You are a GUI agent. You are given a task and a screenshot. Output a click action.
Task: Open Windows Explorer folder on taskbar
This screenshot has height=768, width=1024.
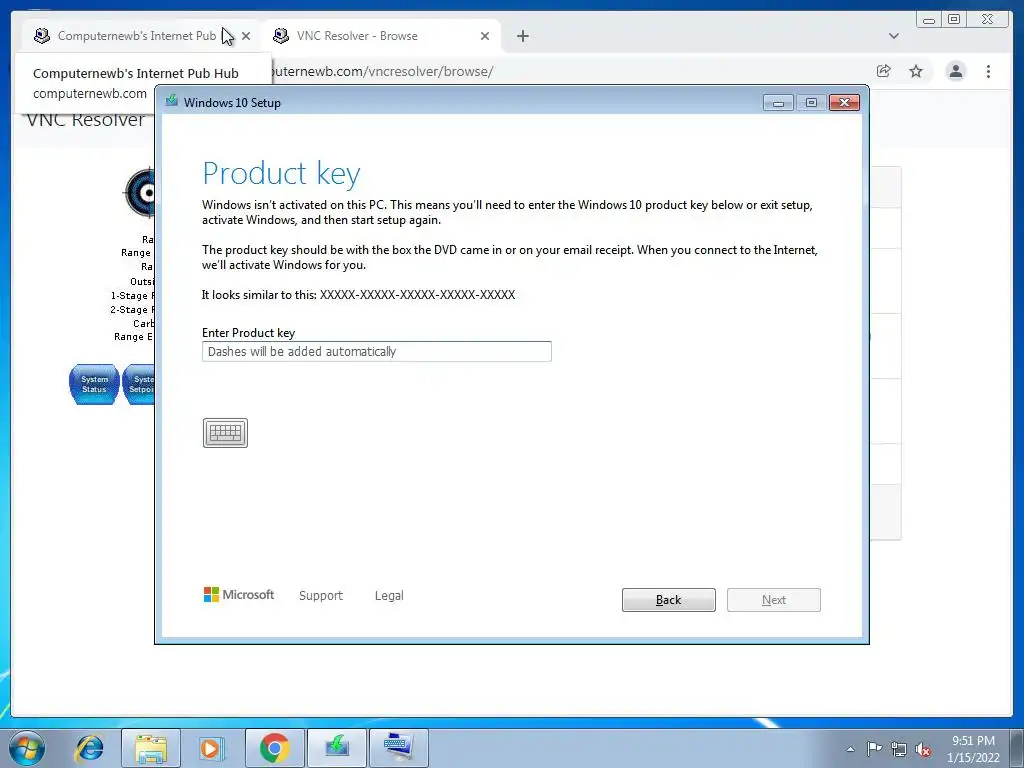(x=151, y=748)
